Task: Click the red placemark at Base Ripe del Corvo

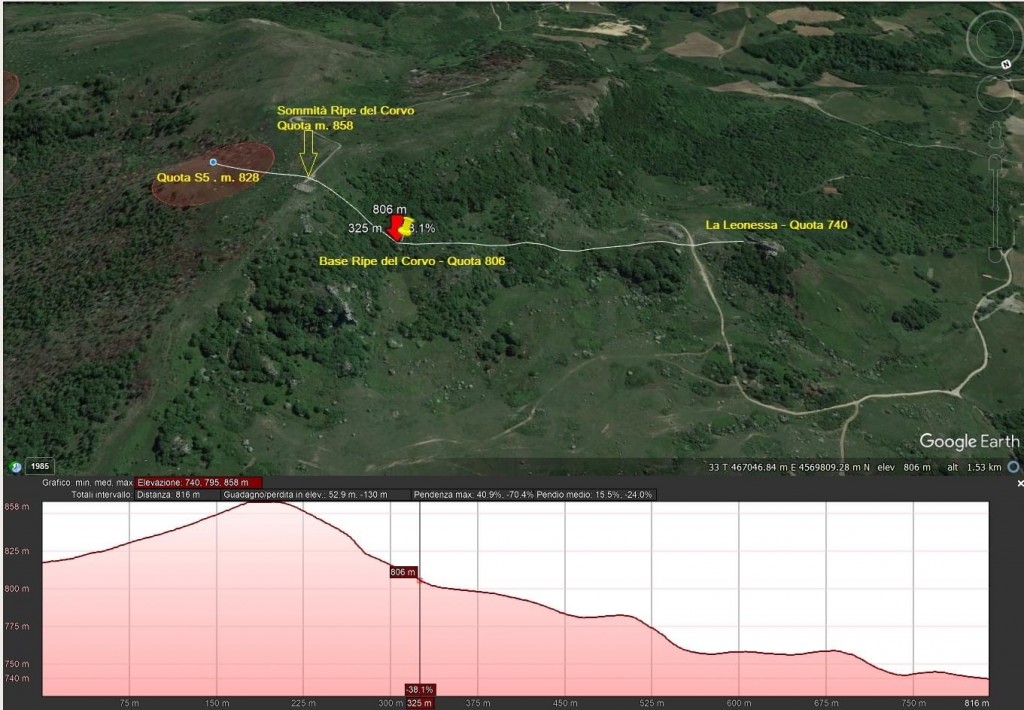Action: (x=396, y=229)
